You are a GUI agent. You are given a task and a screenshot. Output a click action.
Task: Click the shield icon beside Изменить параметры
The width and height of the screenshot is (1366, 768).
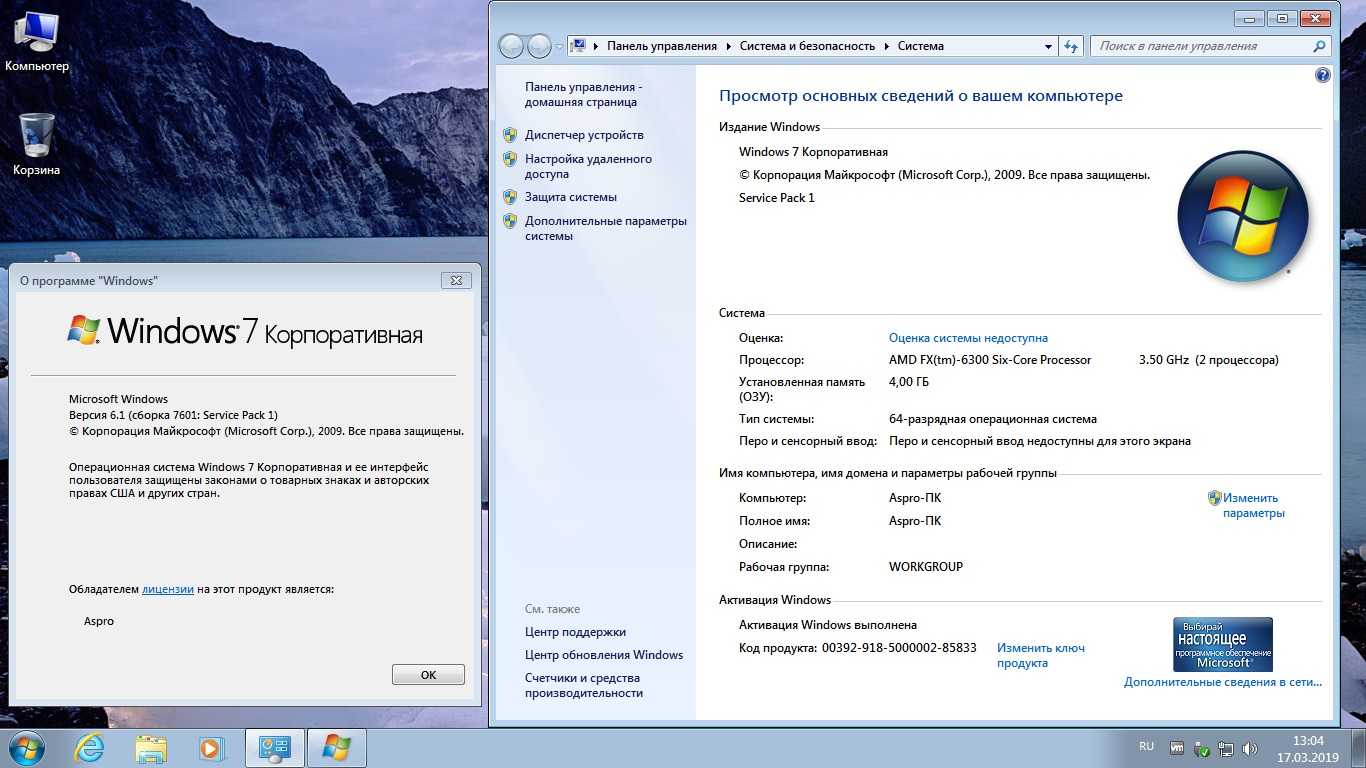click(1215, 498)
